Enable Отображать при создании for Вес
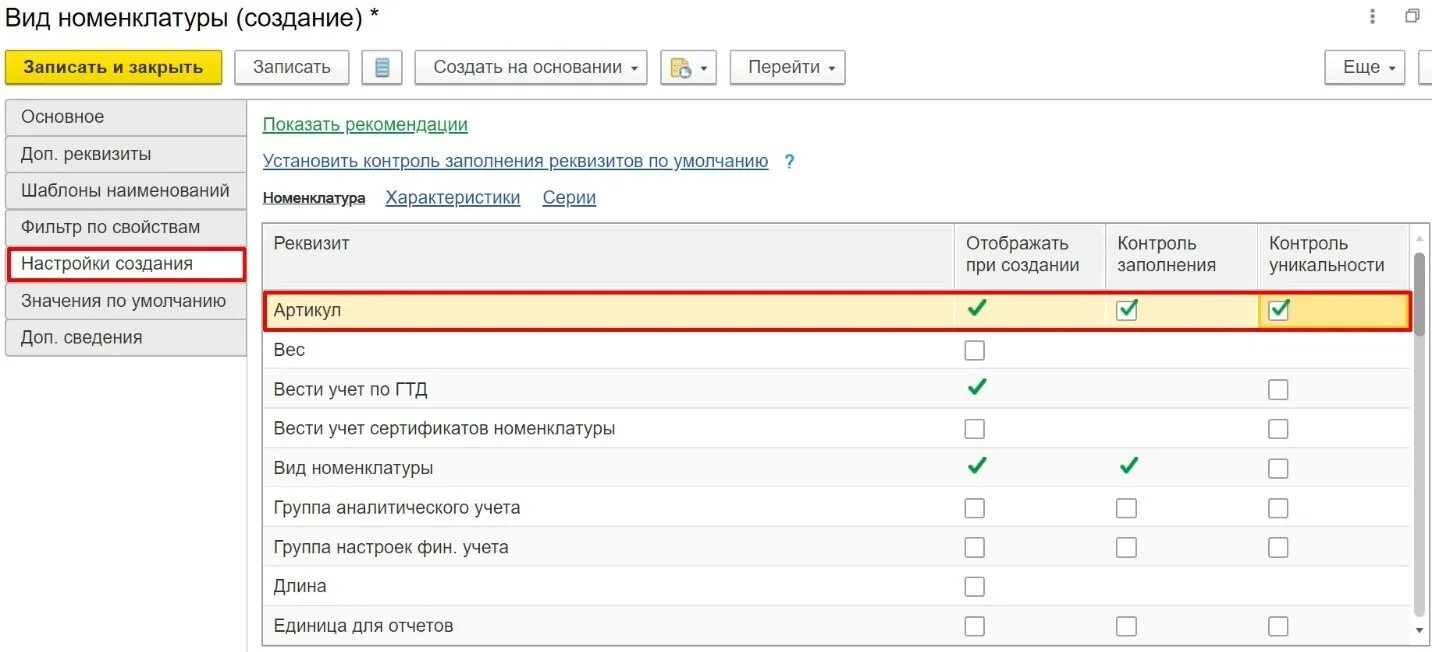Viewport: 1432px width, 652px height. click(975, 350)
